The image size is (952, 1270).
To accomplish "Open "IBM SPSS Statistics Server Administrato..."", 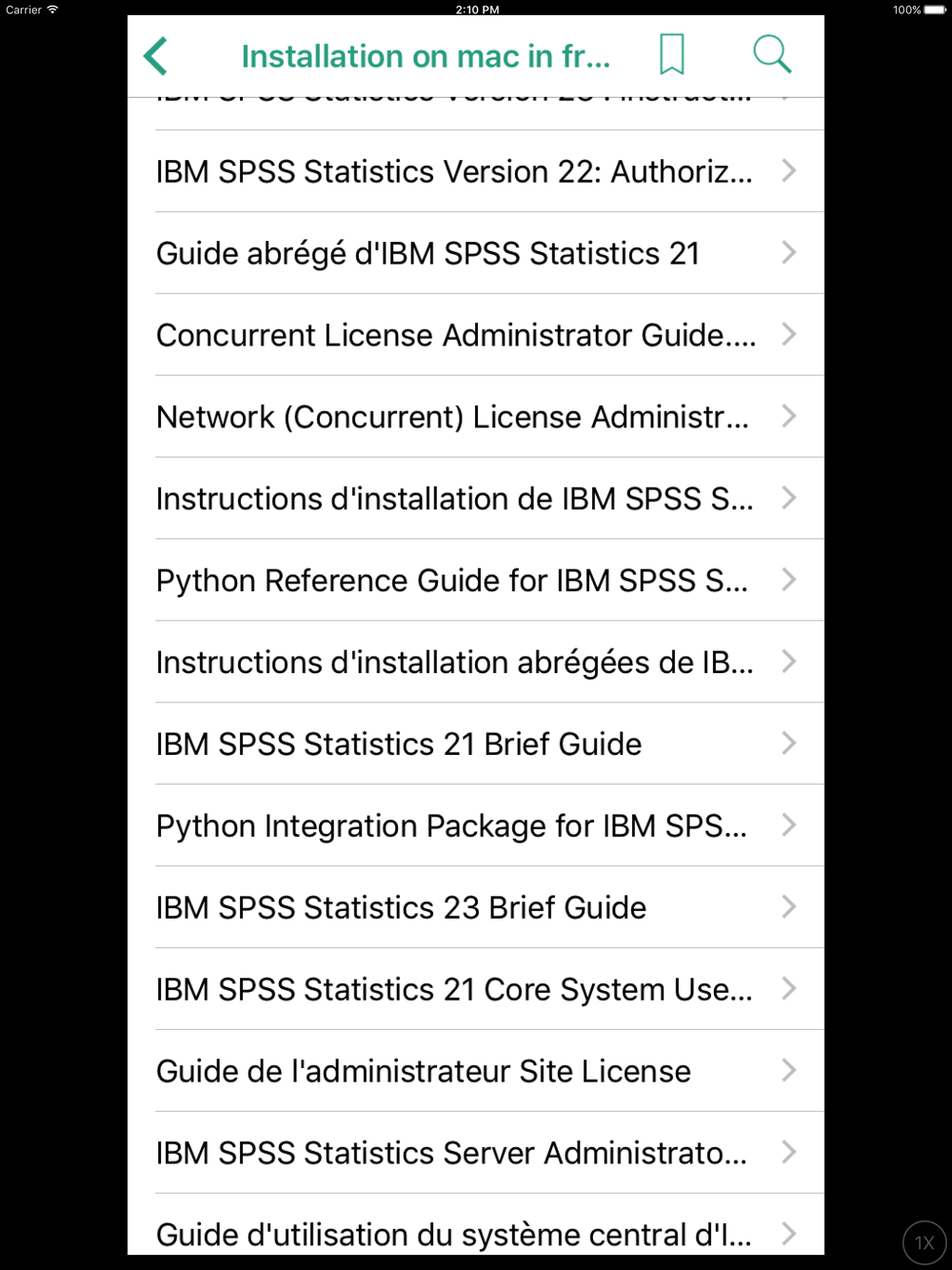I will [476, 1154].
